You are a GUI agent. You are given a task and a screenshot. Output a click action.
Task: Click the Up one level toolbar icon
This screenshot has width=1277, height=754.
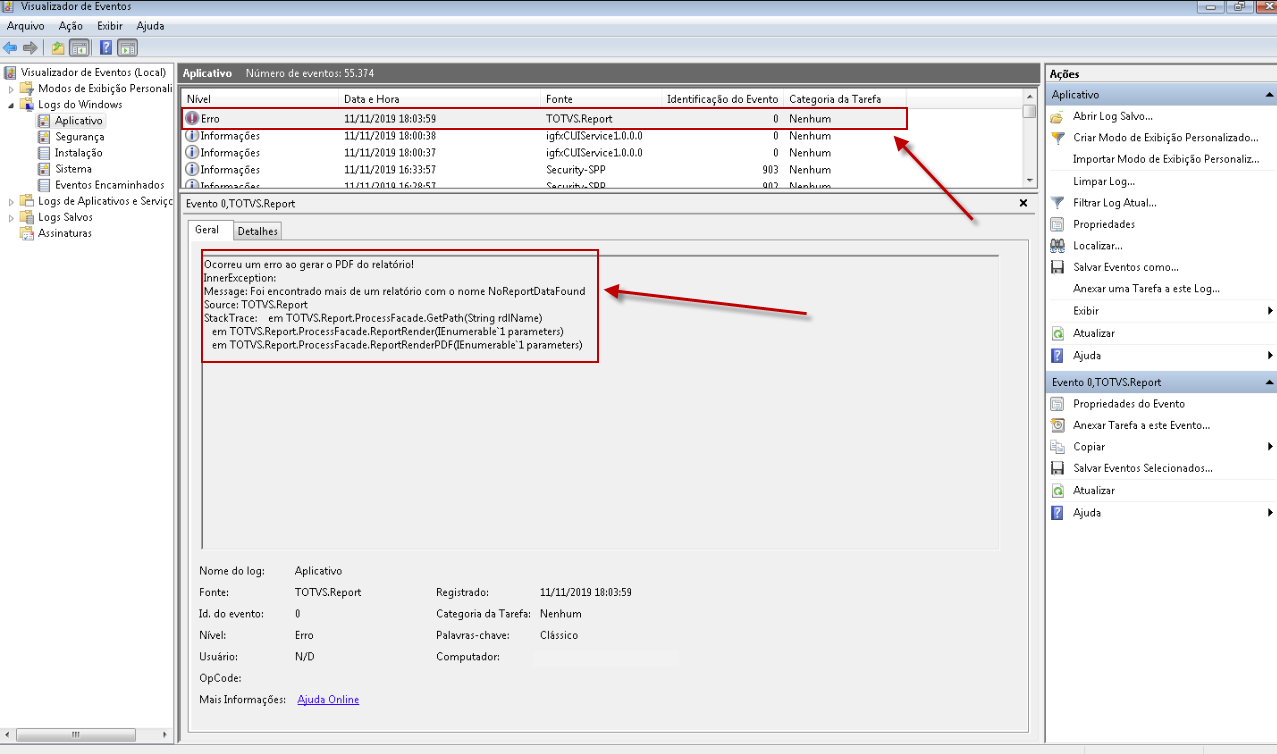(x=58, y=47)
